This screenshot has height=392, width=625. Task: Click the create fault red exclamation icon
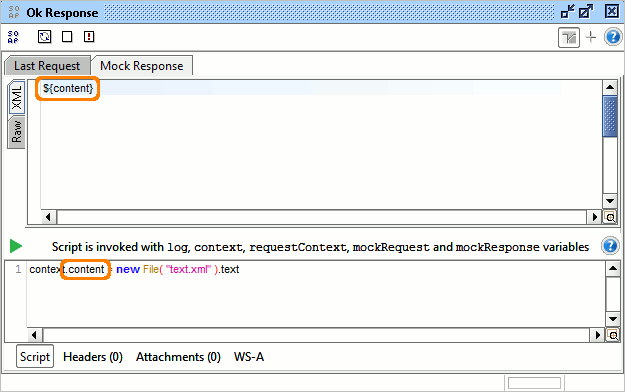(x=89, y=37)
